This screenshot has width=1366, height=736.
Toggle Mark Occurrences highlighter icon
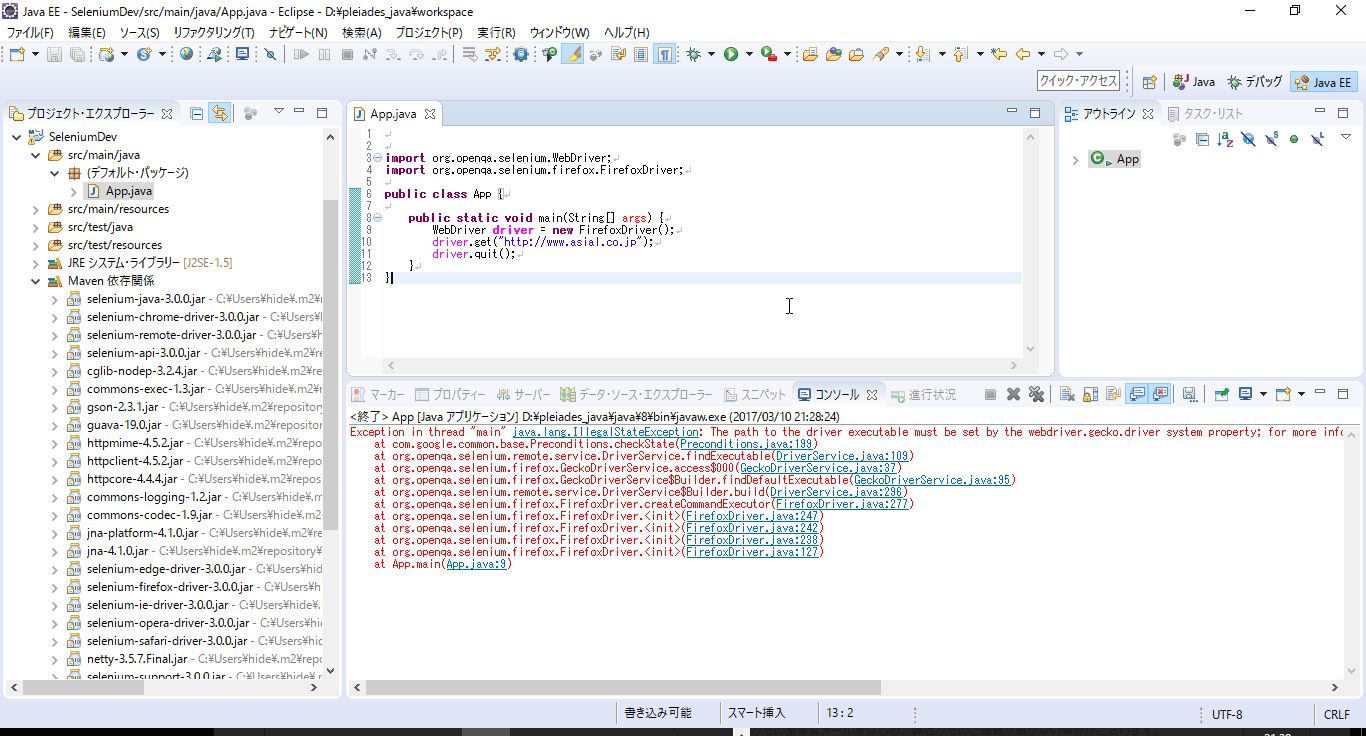click(x=572, y=54)
